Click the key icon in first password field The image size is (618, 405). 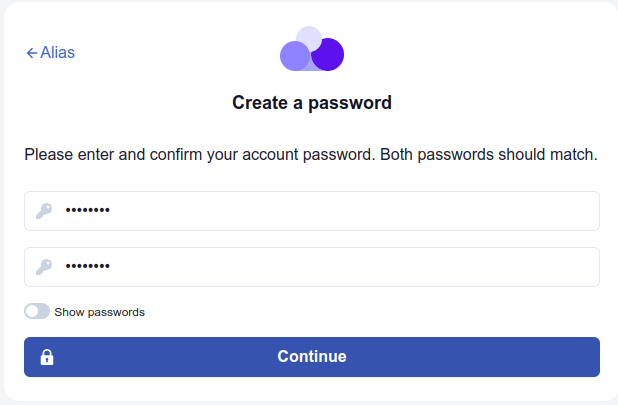pos(44,211)
